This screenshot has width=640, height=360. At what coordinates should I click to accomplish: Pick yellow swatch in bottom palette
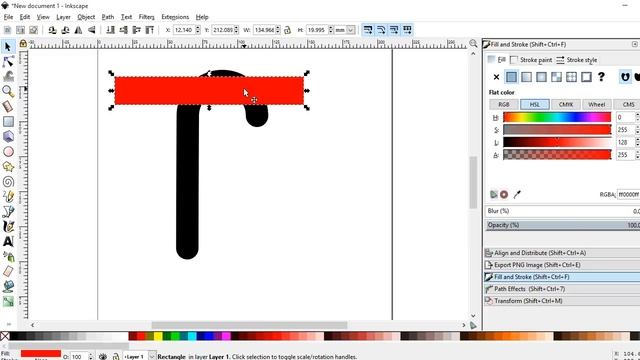pos(158,336)
